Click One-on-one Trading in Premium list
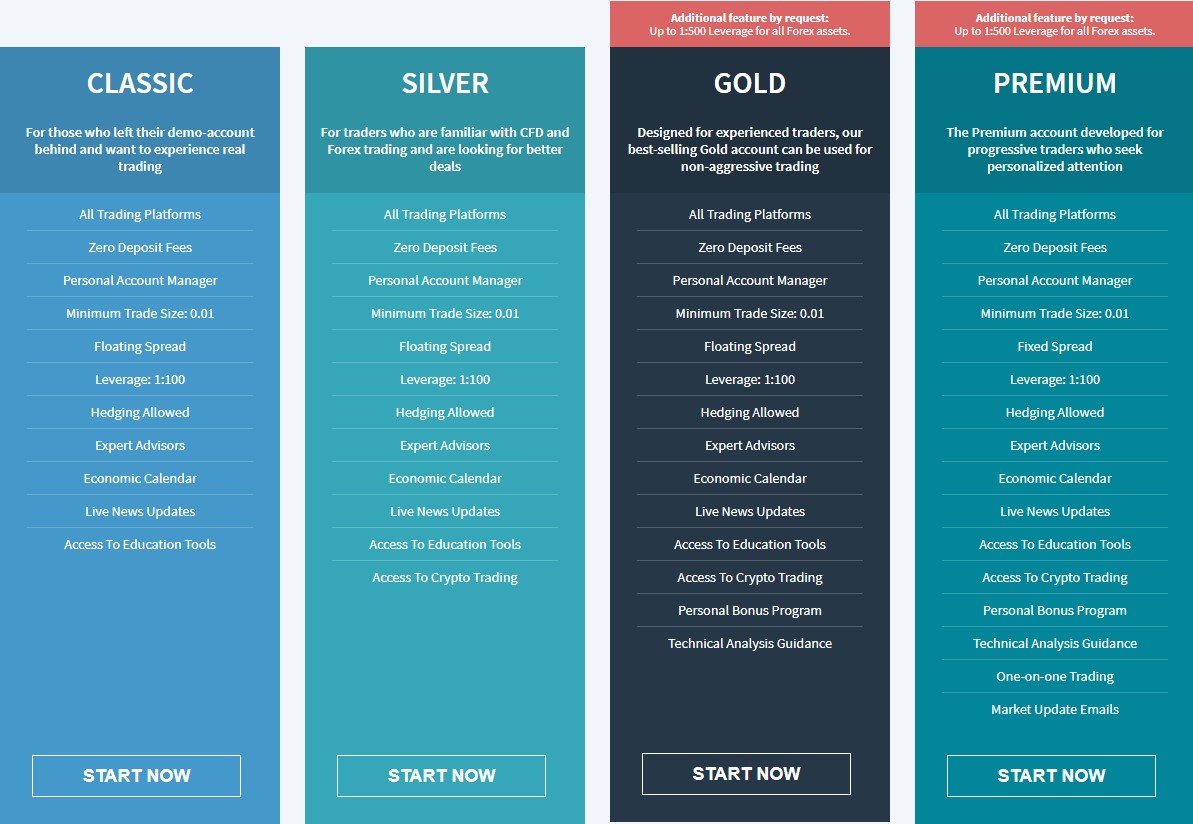1193x824 pixels. [x=1055, y=676]
